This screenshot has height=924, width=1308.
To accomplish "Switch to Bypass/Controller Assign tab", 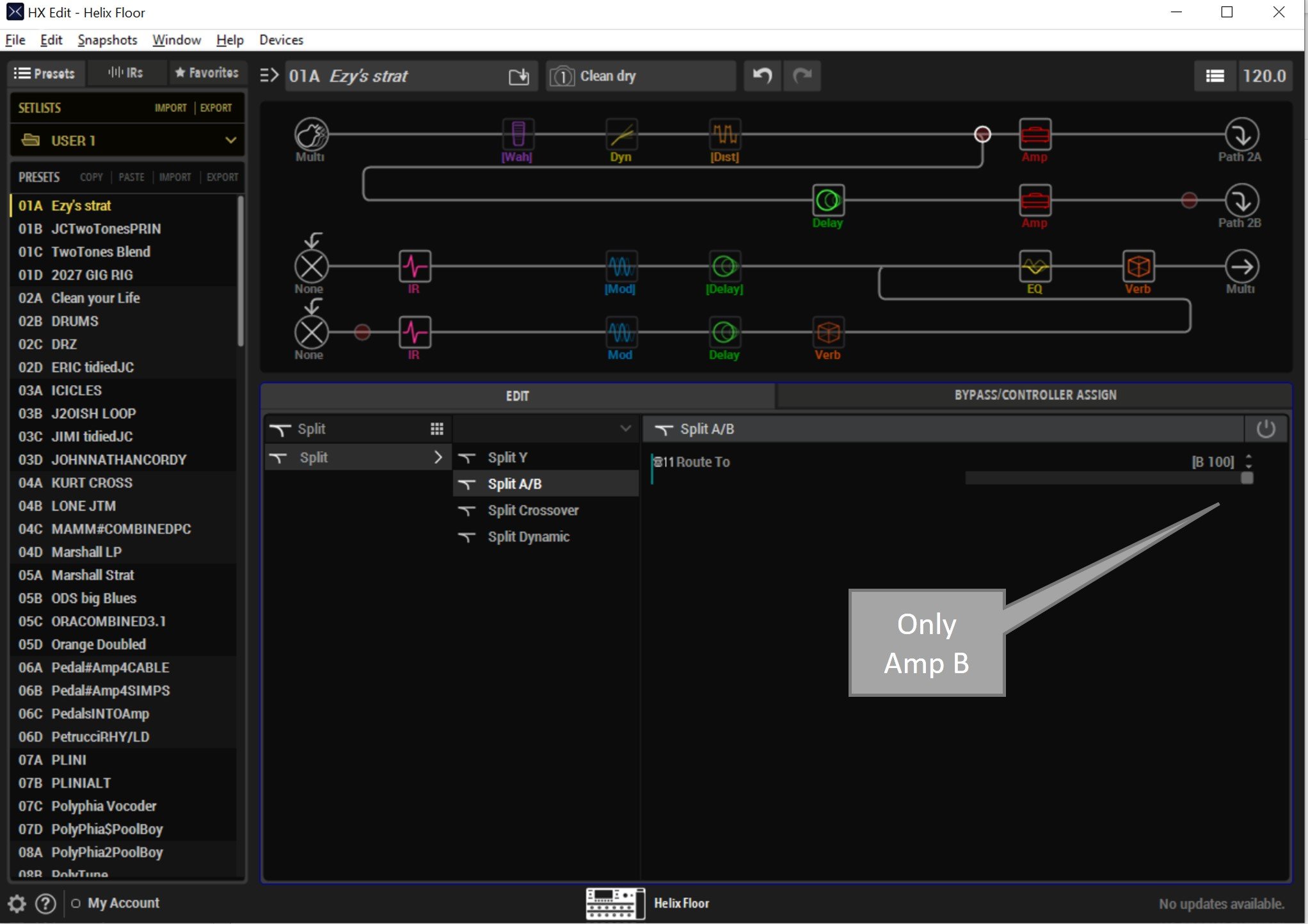I will click(1035, 395).
